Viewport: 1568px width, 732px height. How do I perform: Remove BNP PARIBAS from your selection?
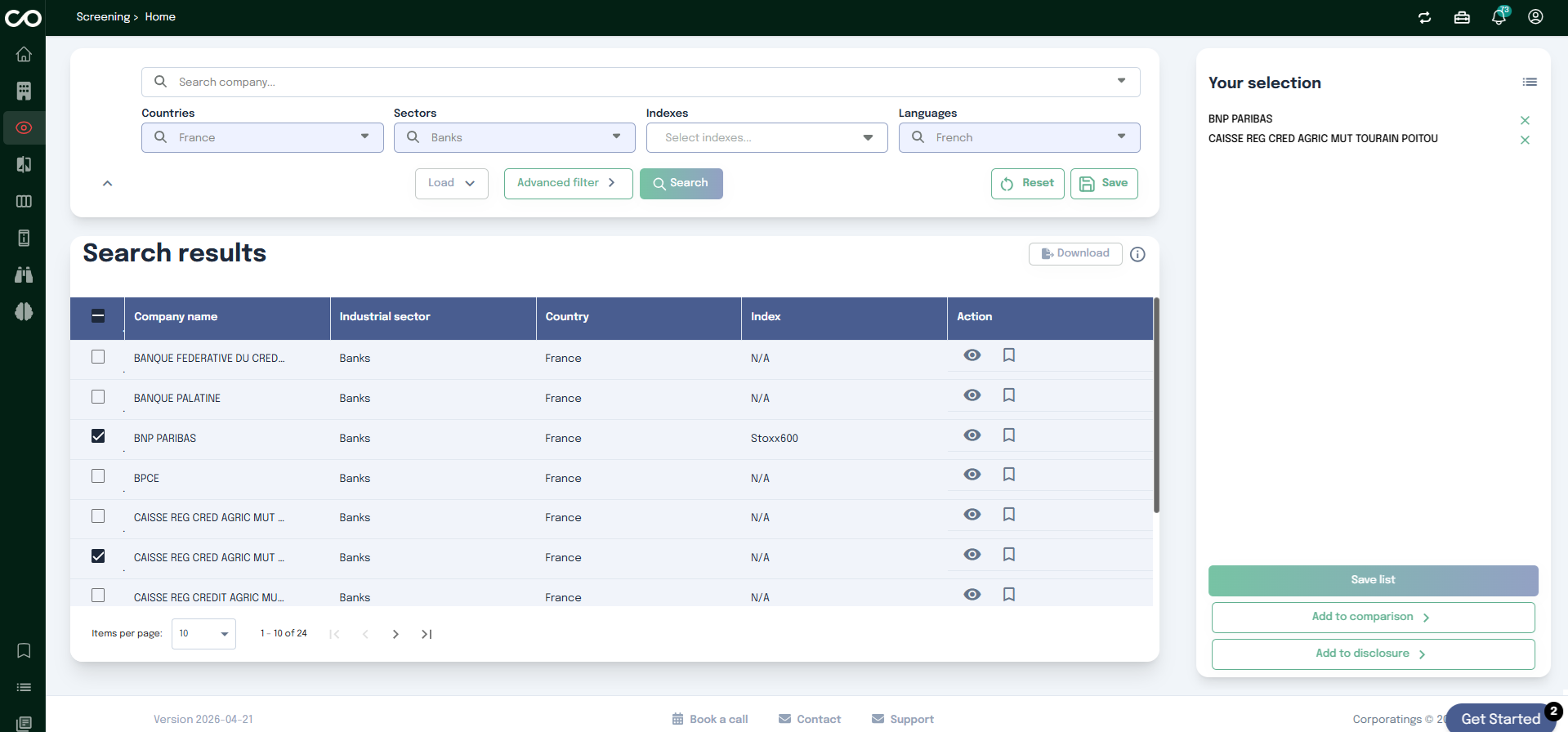1525,120
